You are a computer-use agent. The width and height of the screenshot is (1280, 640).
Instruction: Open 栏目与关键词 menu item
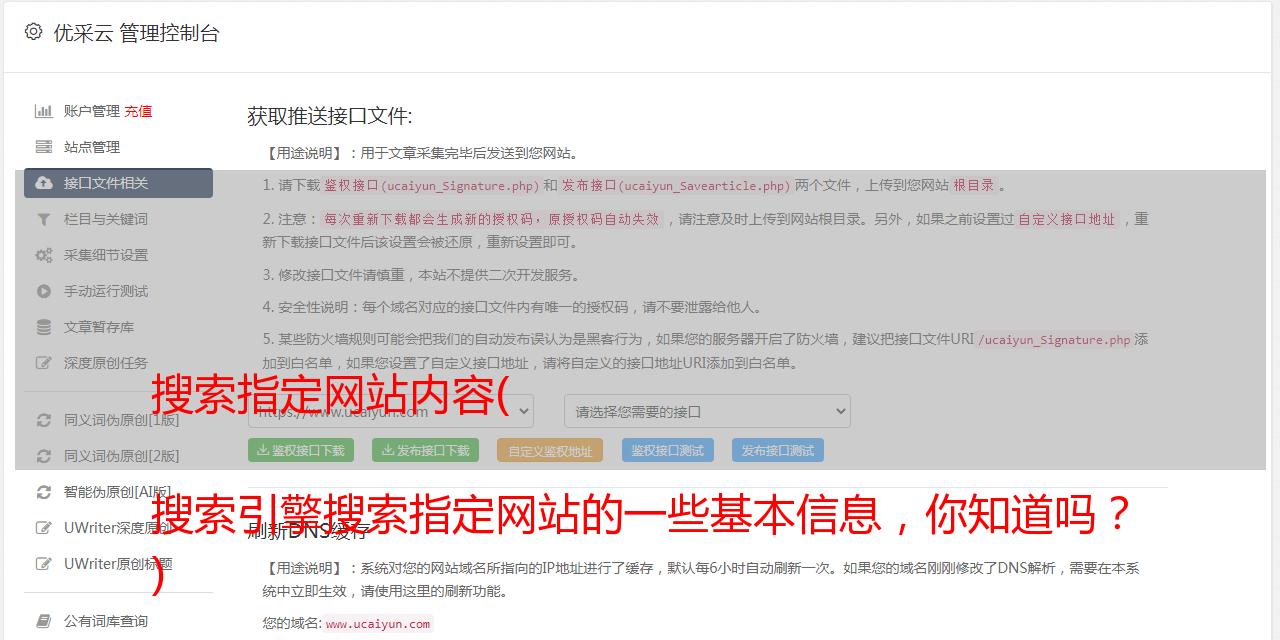tap(106, 219)
